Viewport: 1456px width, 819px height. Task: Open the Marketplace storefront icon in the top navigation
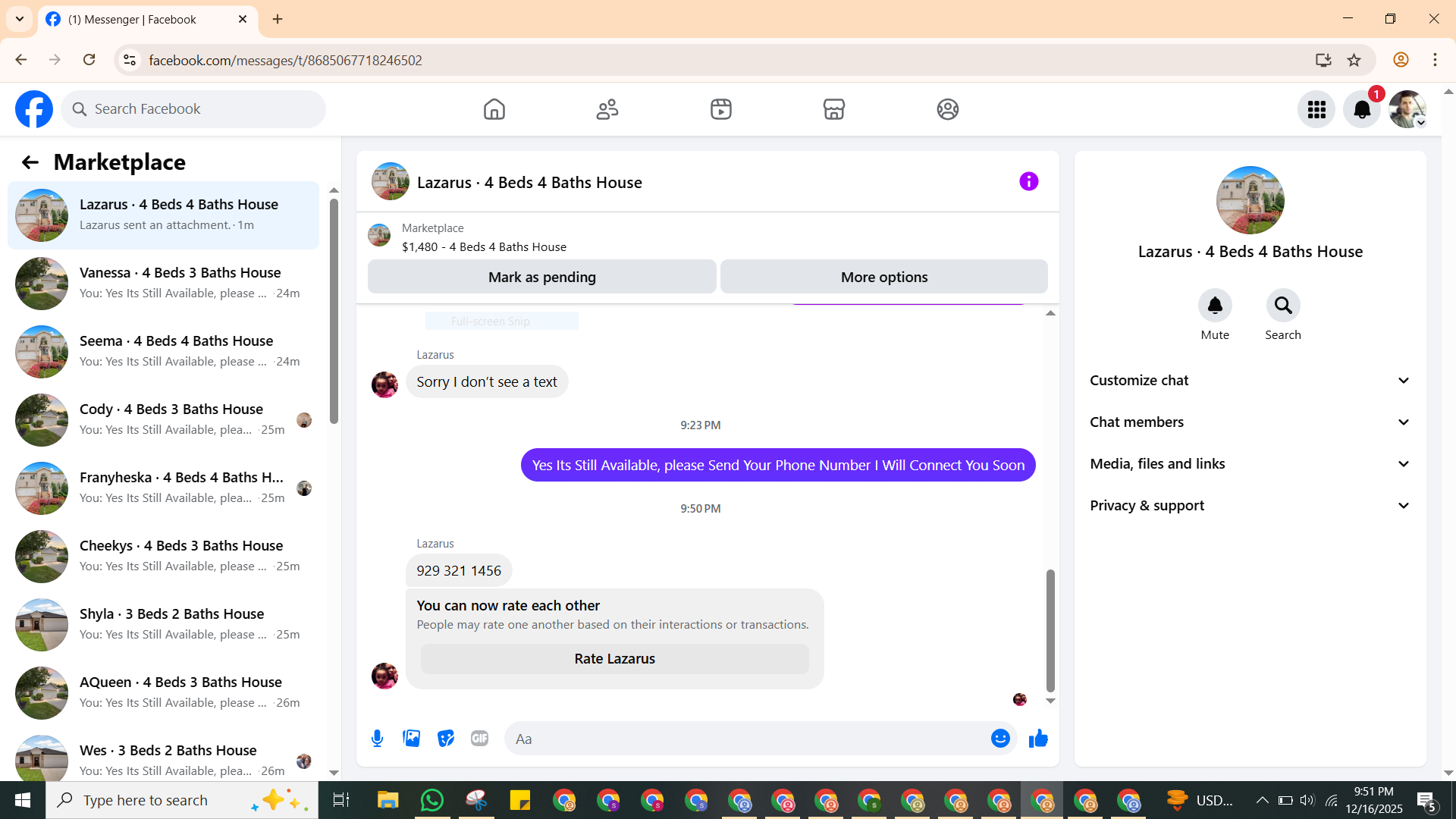coord(834,109)
